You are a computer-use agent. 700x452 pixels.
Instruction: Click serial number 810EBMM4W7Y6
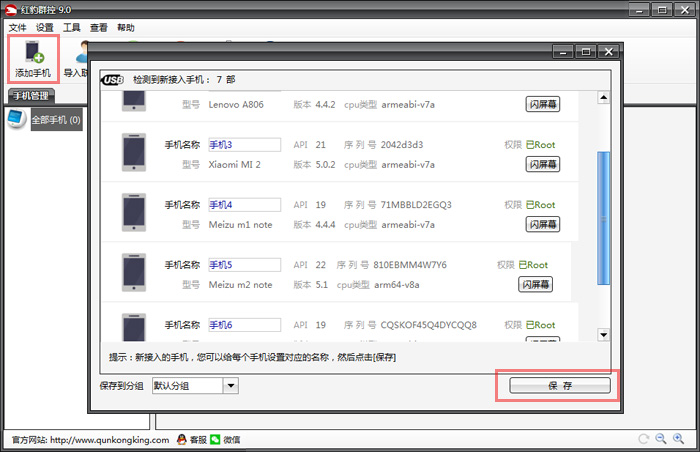tap(410, 265)
